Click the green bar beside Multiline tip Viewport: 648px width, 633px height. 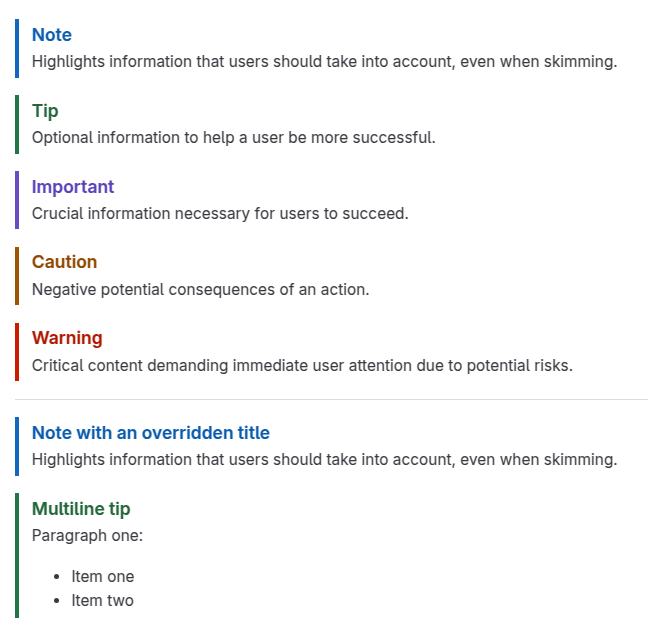point(17,555)
